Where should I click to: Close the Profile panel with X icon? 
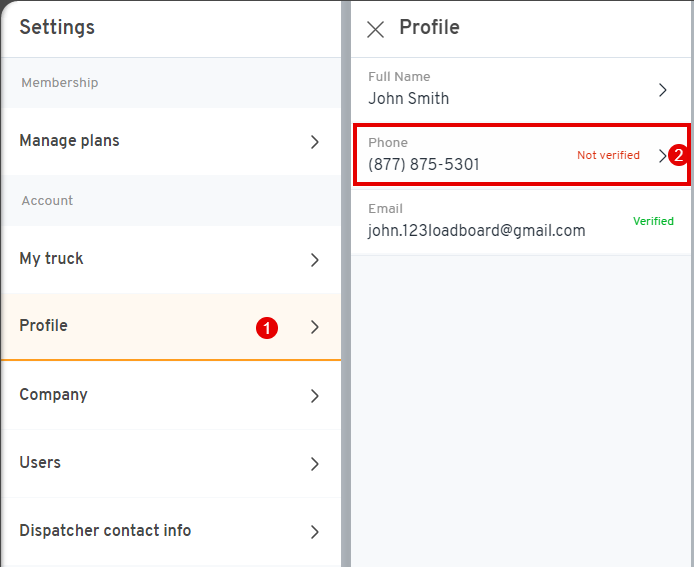click(x=375, y=30)
